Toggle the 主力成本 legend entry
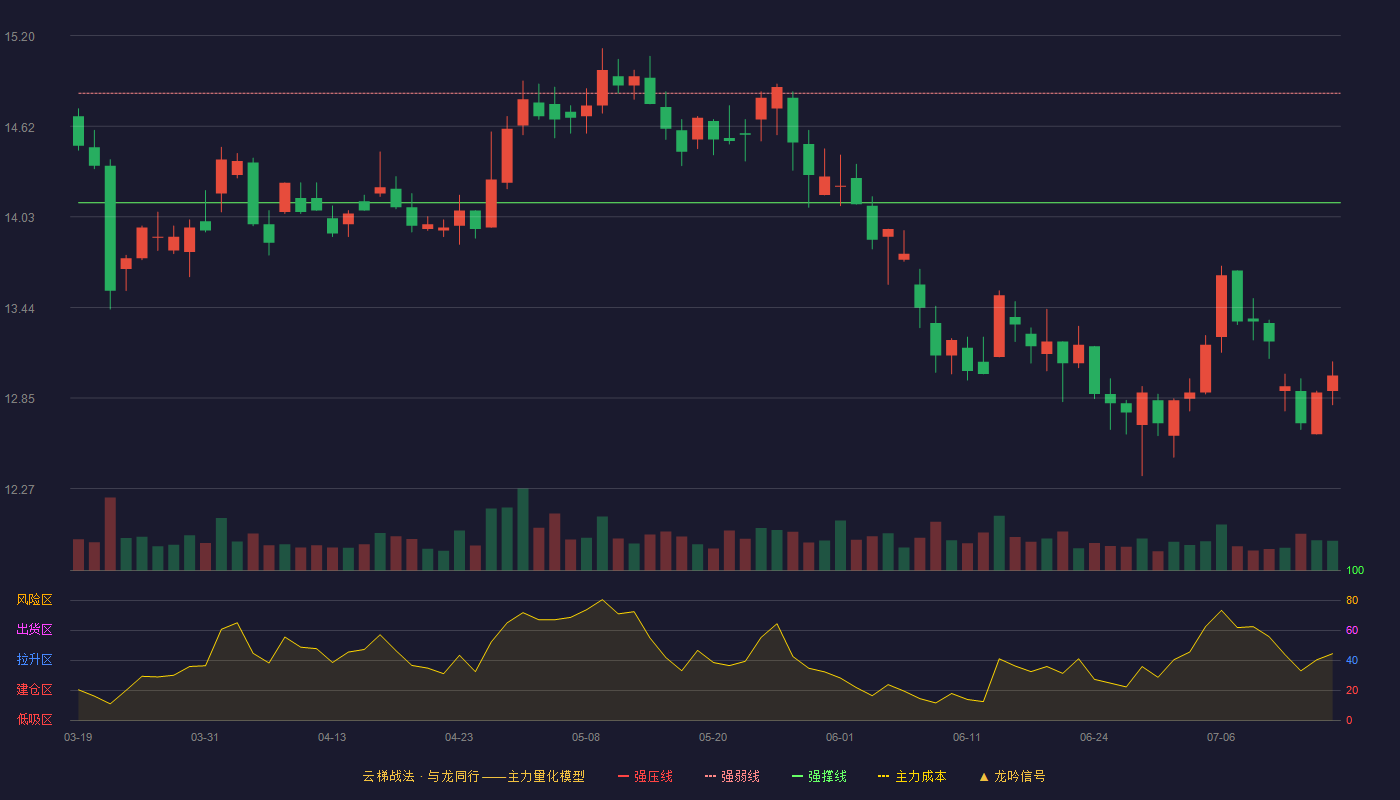This screenshot has height=800, width=1400. click(x=912, y=776)
